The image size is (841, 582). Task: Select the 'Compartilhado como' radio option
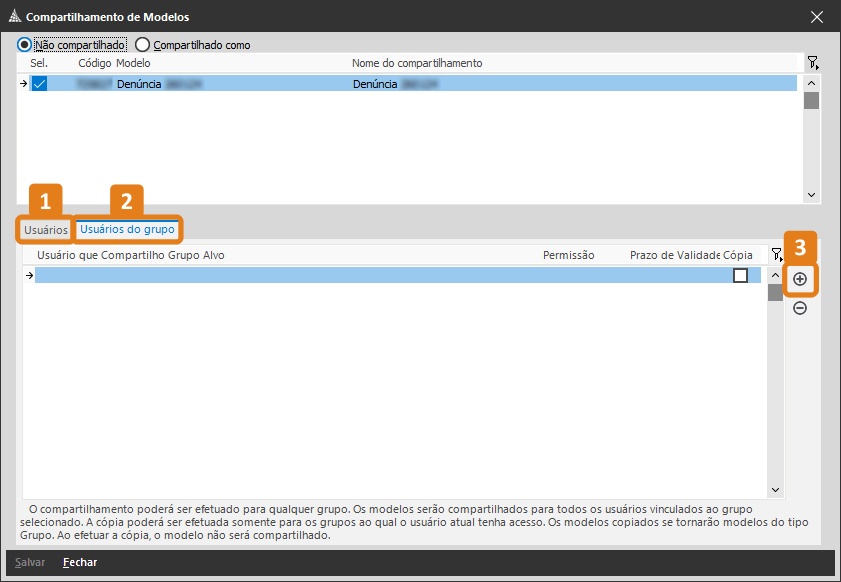point(143,45)
